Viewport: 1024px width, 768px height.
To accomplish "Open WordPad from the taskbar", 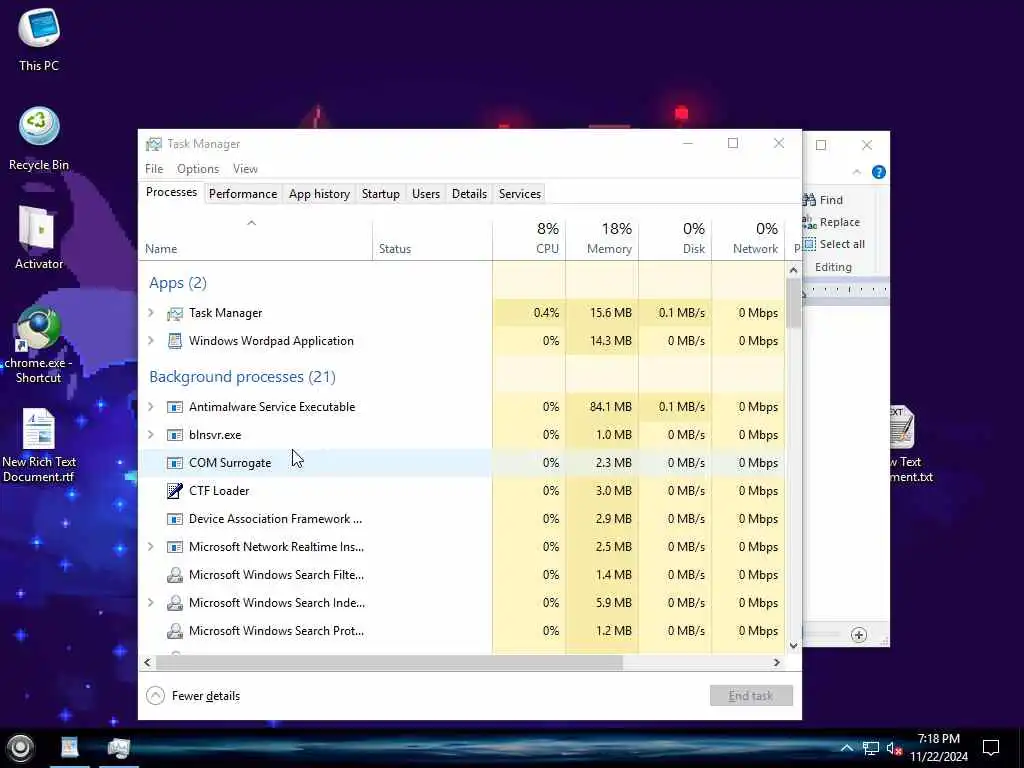I will coord(70,748).
